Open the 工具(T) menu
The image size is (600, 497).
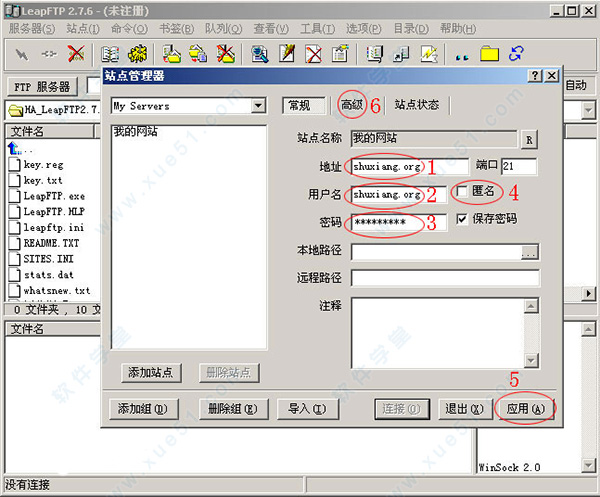317,29
